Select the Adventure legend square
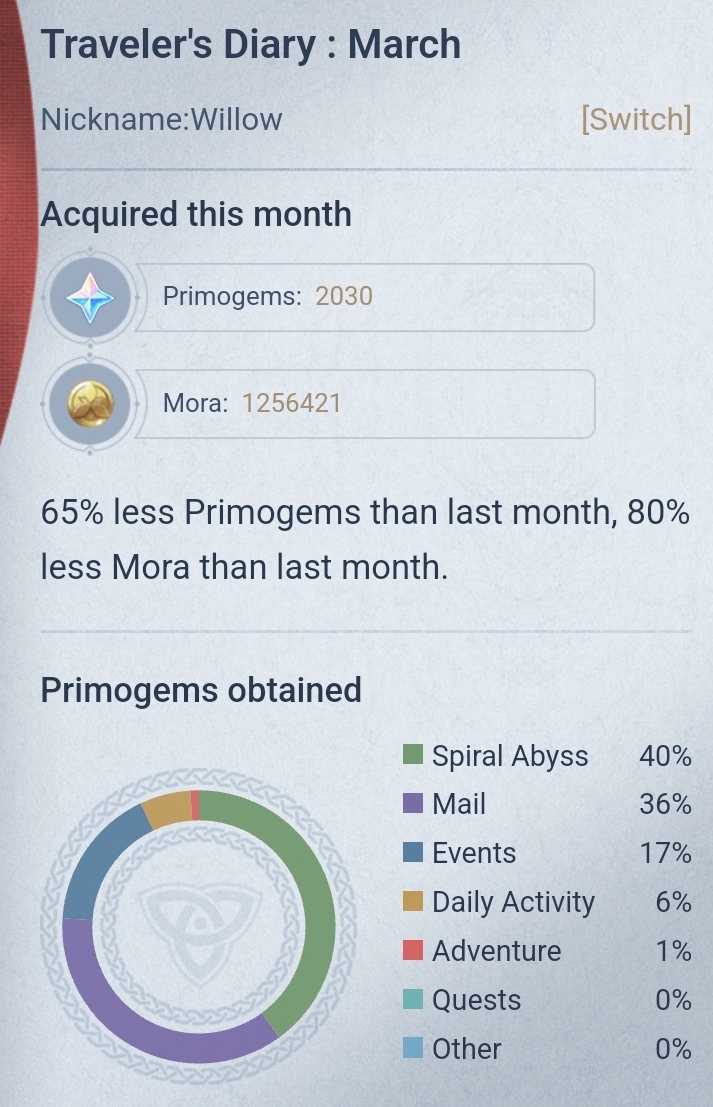Image resolution: width=713 pixels, height=1107 pixels. (412, 951)
